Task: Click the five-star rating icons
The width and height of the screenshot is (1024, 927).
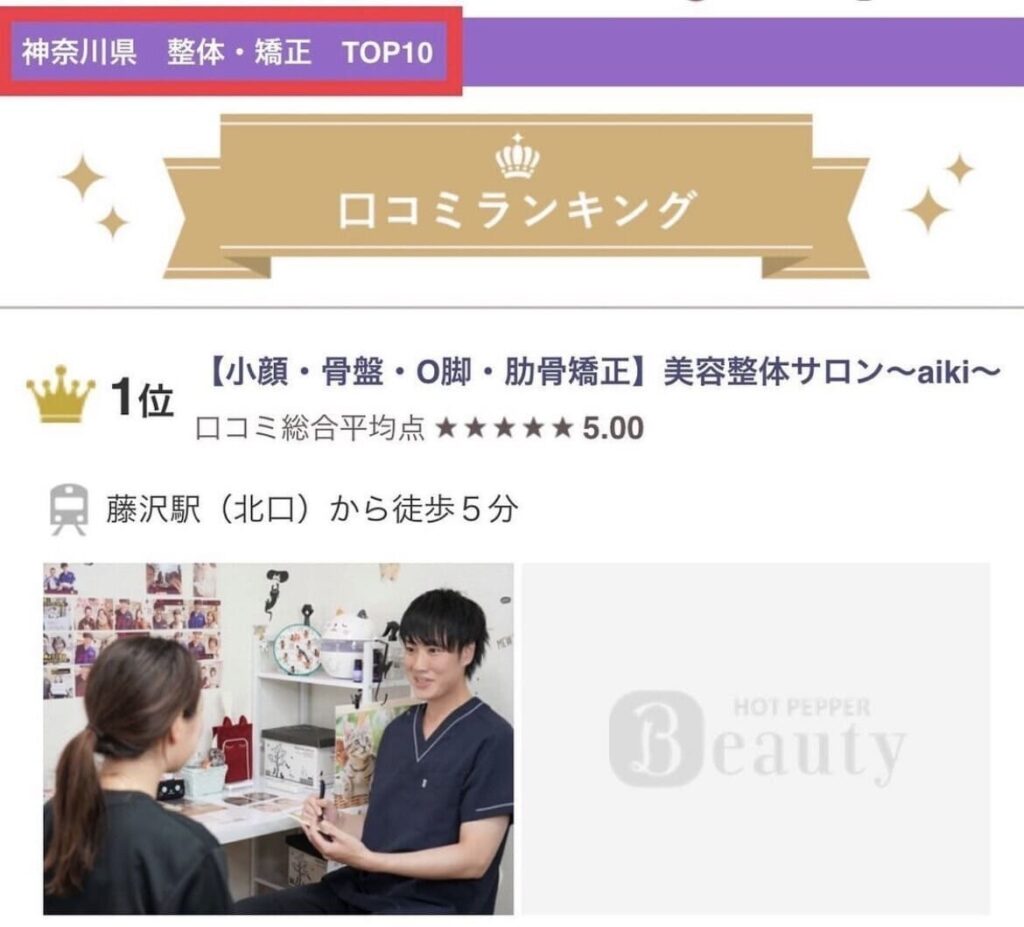Action: pos(504,429)
